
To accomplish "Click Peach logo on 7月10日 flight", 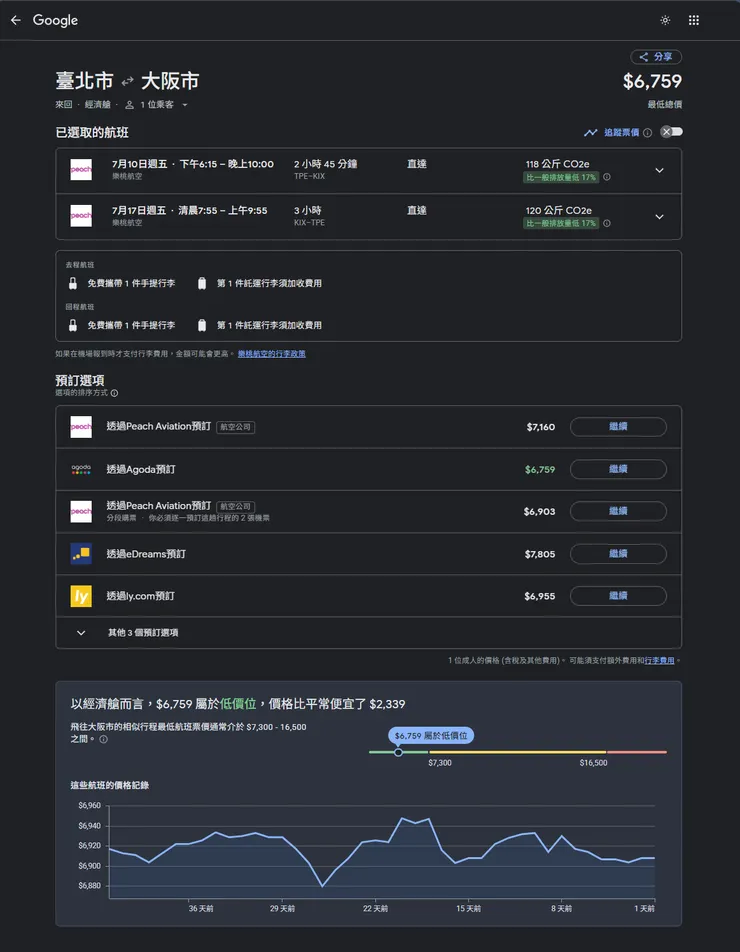I will pos(81,170).
